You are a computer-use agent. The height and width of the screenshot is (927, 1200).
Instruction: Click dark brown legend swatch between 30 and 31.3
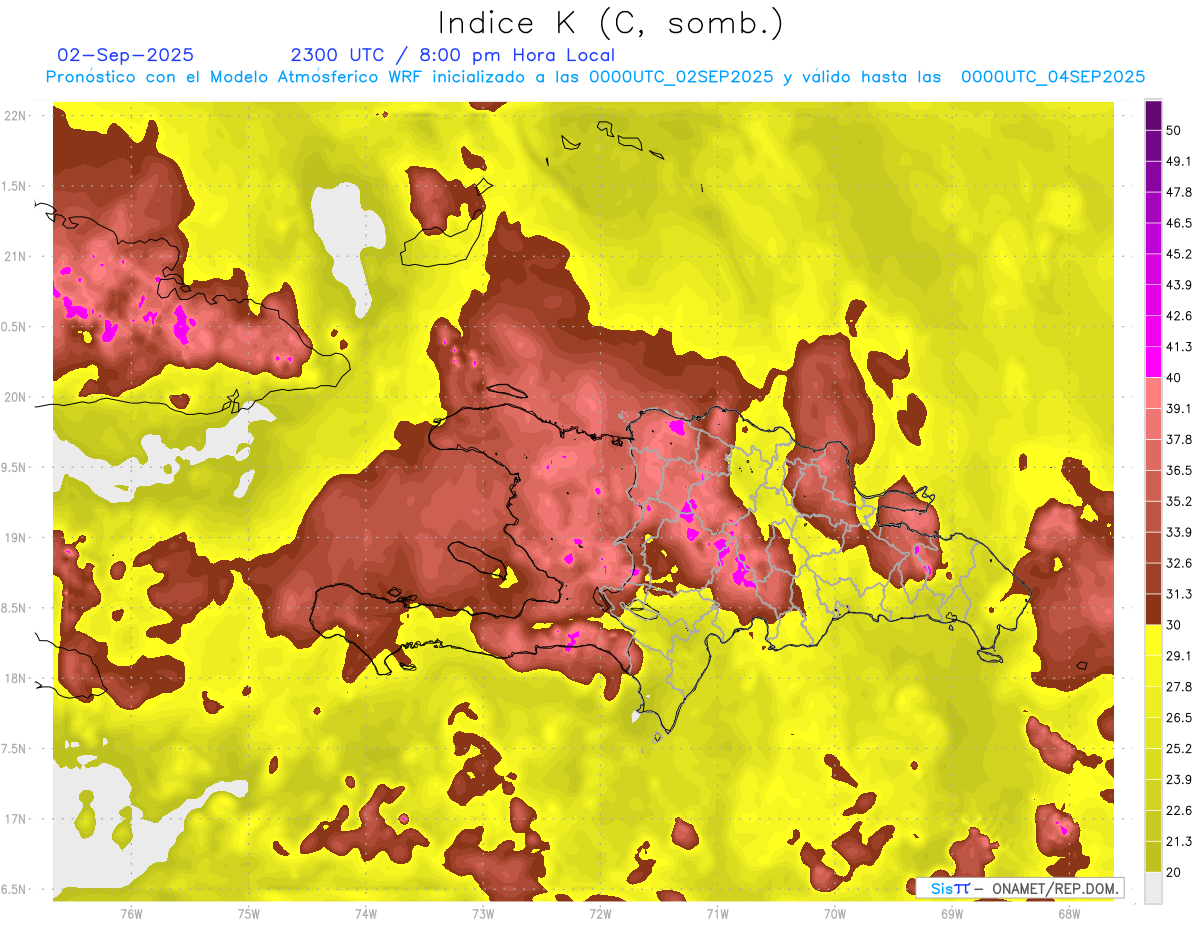click(x=1153, y=609)
